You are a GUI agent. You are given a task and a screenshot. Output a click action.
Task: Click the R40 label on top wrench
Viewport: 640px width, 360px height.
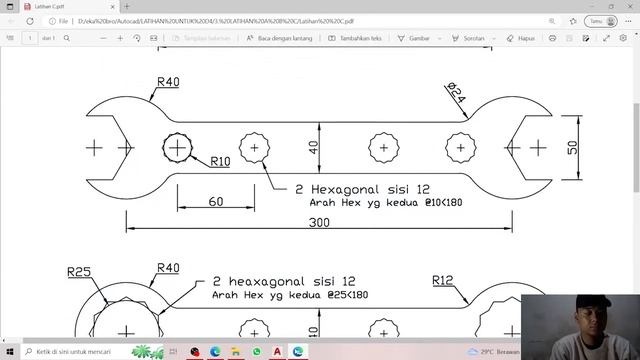point(168,82)
